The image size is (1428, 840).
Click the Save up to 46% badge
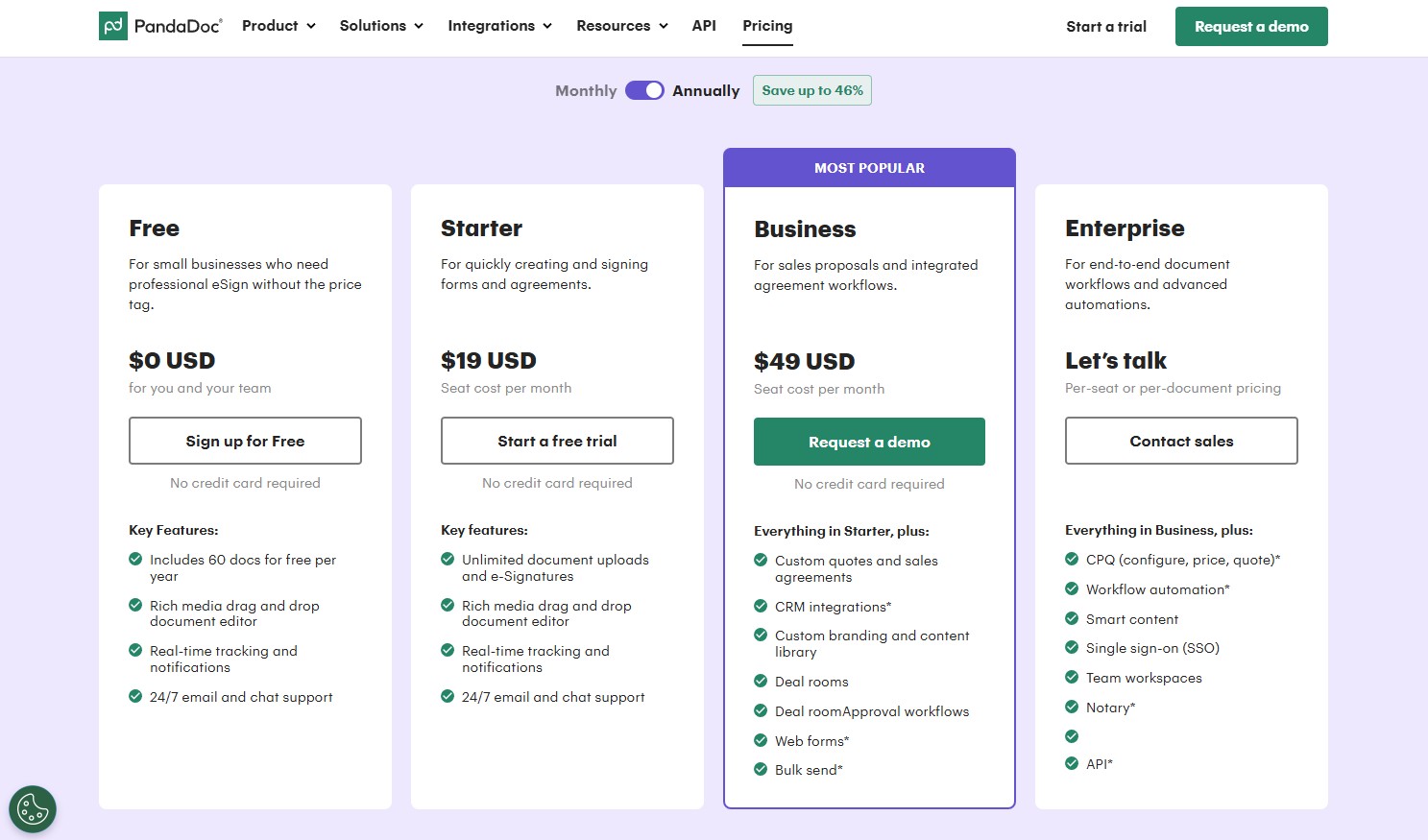[x=812, y=90]
